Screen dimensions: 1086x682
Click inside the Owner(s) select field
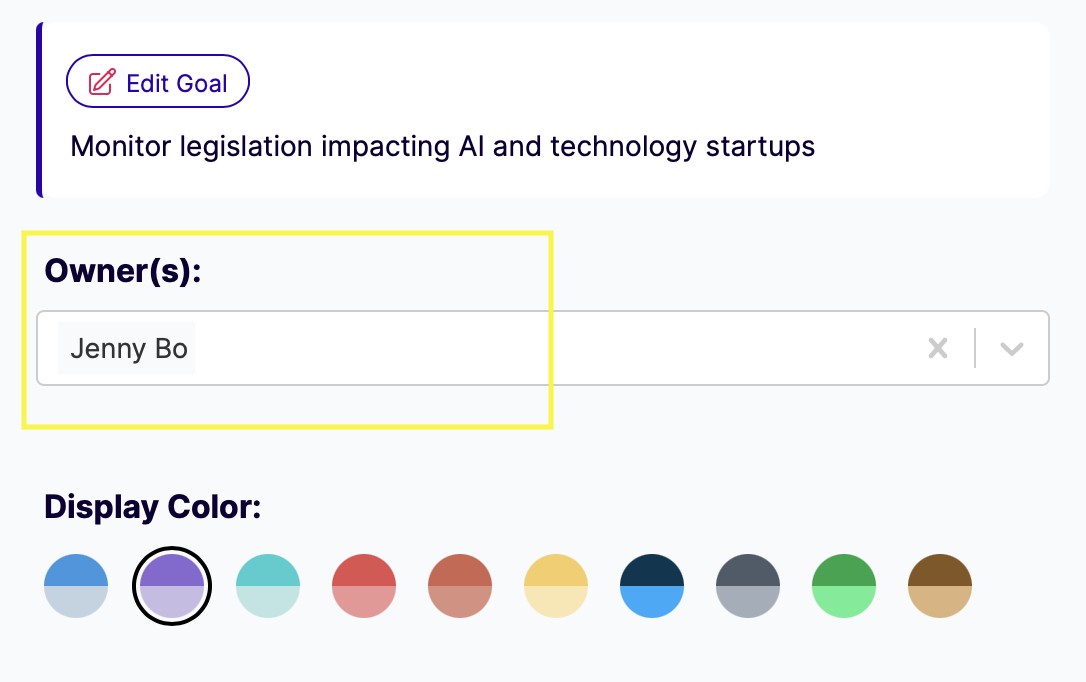pyautogui.click(x=550, y=348)
